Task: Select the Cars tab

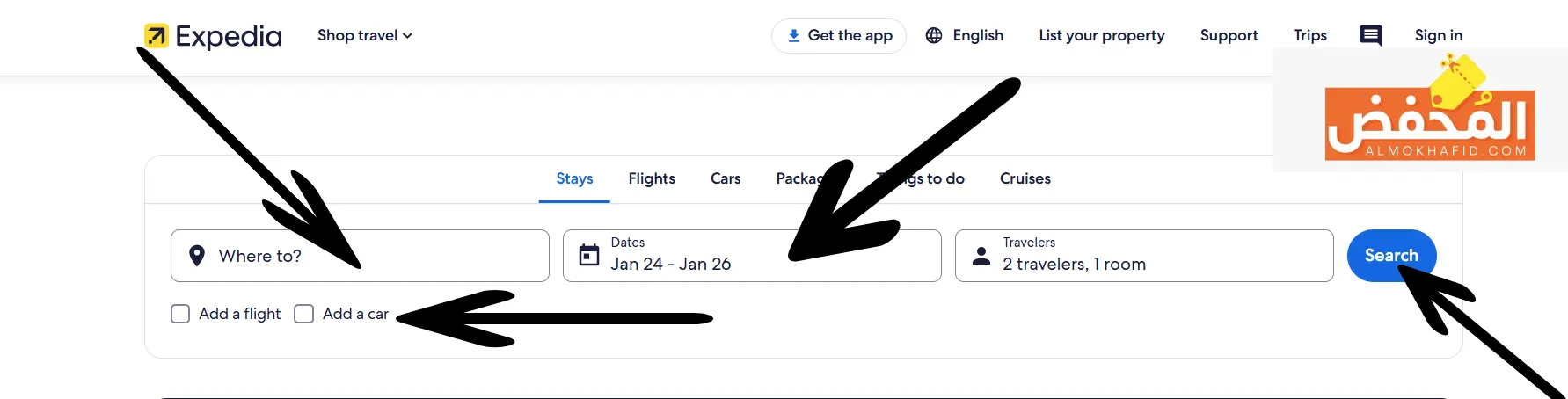Action: 726,178
